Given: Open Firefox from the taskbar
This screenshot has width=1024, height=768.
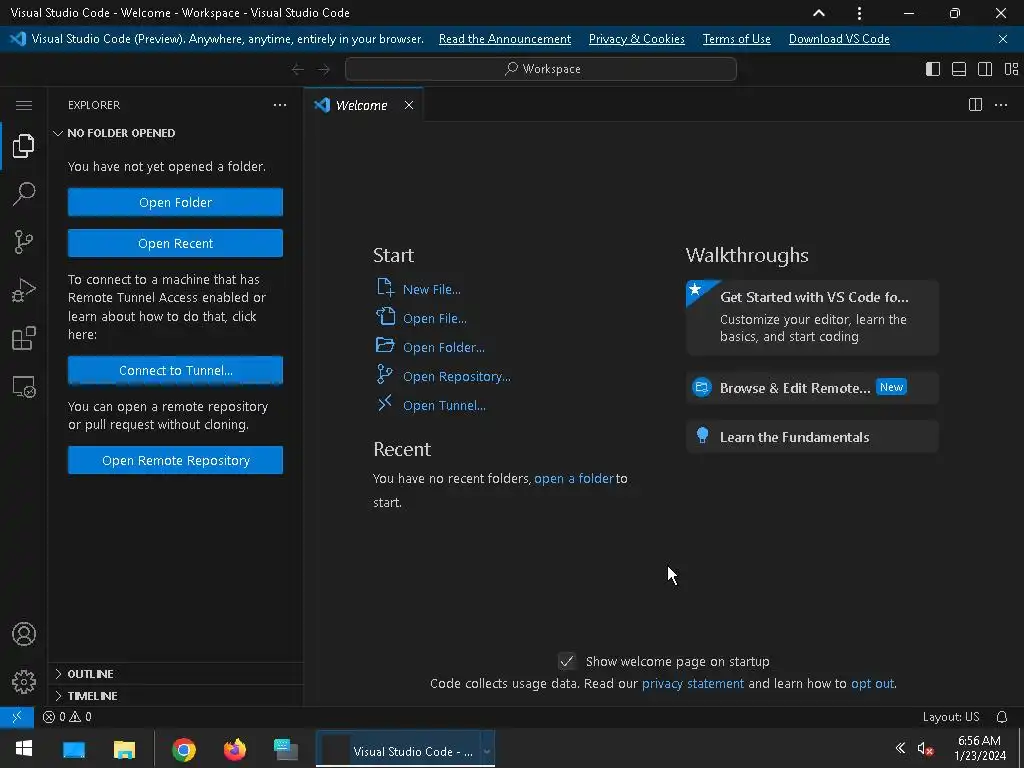Looking at the screenshot, I should tap(235, 750).
